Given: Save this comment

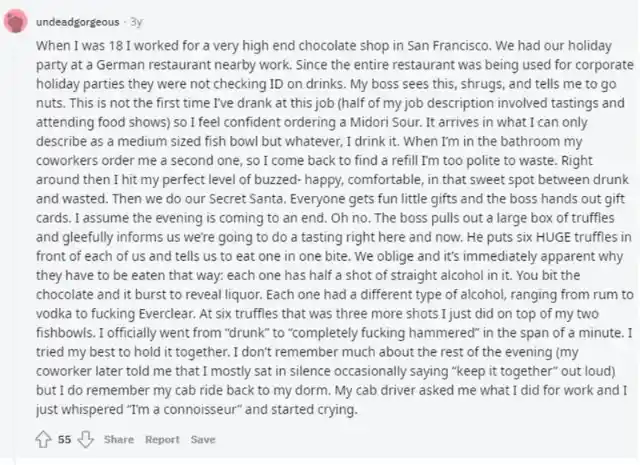Looking at the screenshot, I should (x=203, y=440).
